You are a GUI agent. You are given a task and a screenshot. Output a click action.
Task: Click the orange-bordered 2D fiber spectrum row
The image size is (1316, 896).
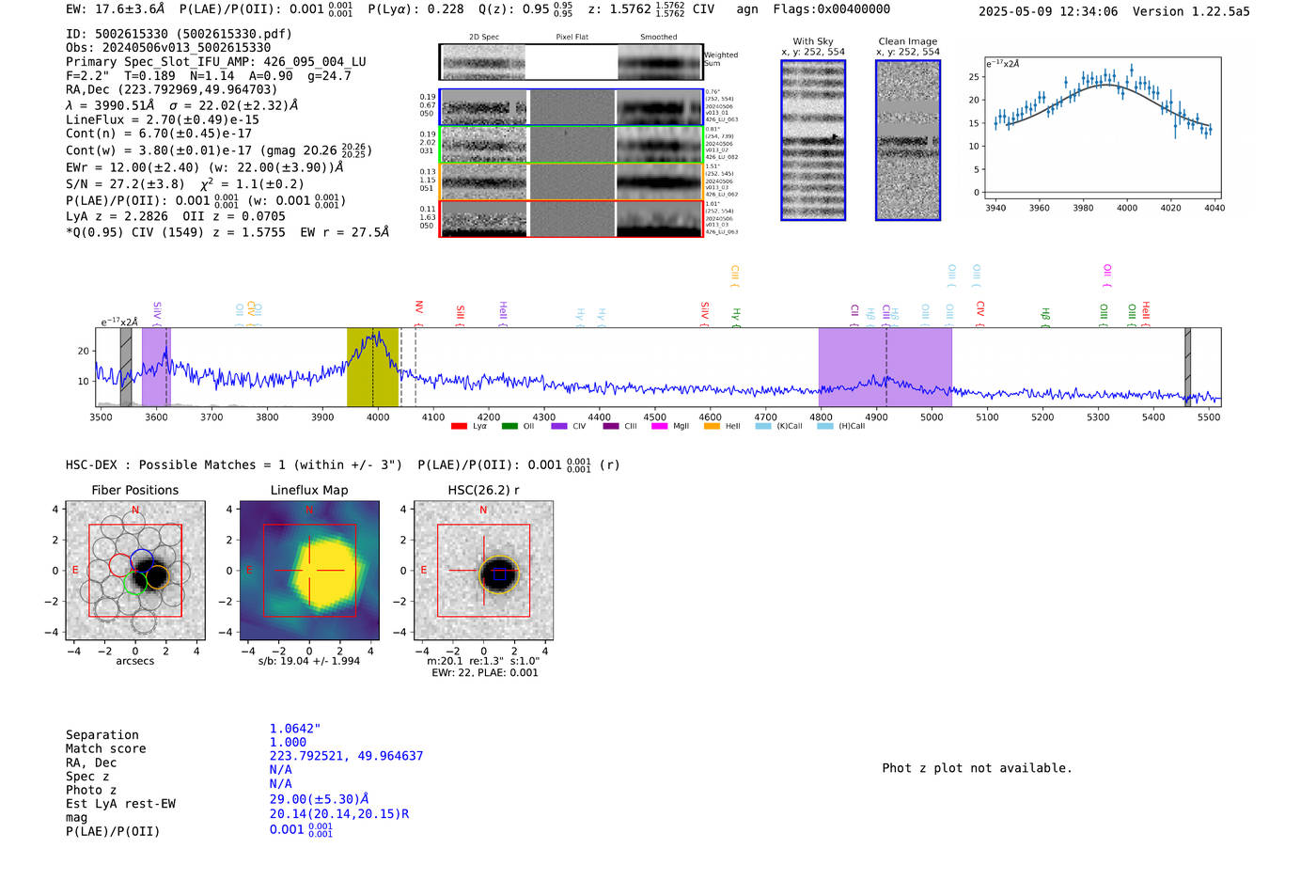pyautogui.click(x=572, y=181)
